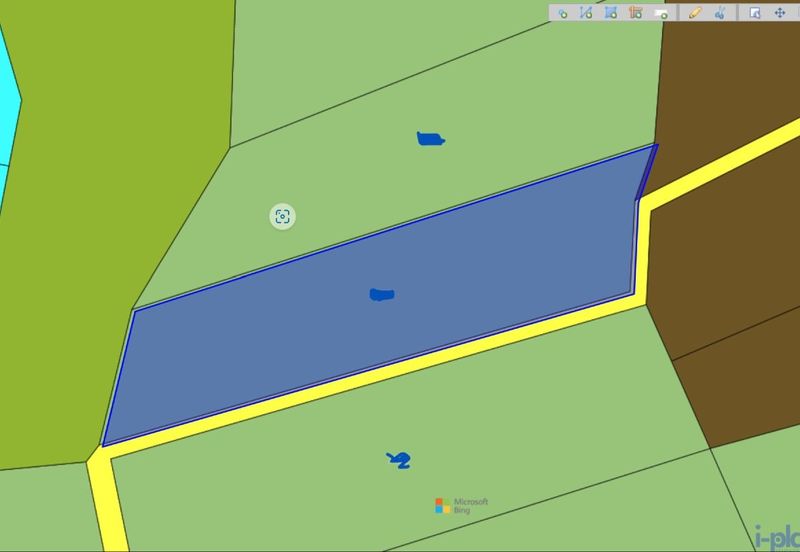Choose the select-feature arrow tool
The image size is (800, 552).
pos(755,13)
